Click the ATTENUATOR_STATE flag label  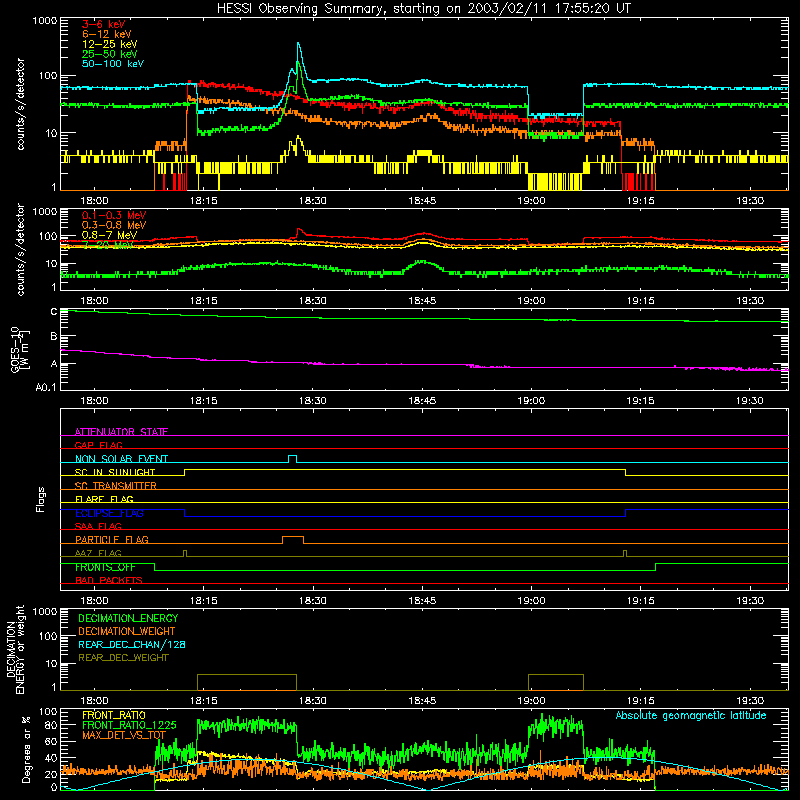(121, 432)
